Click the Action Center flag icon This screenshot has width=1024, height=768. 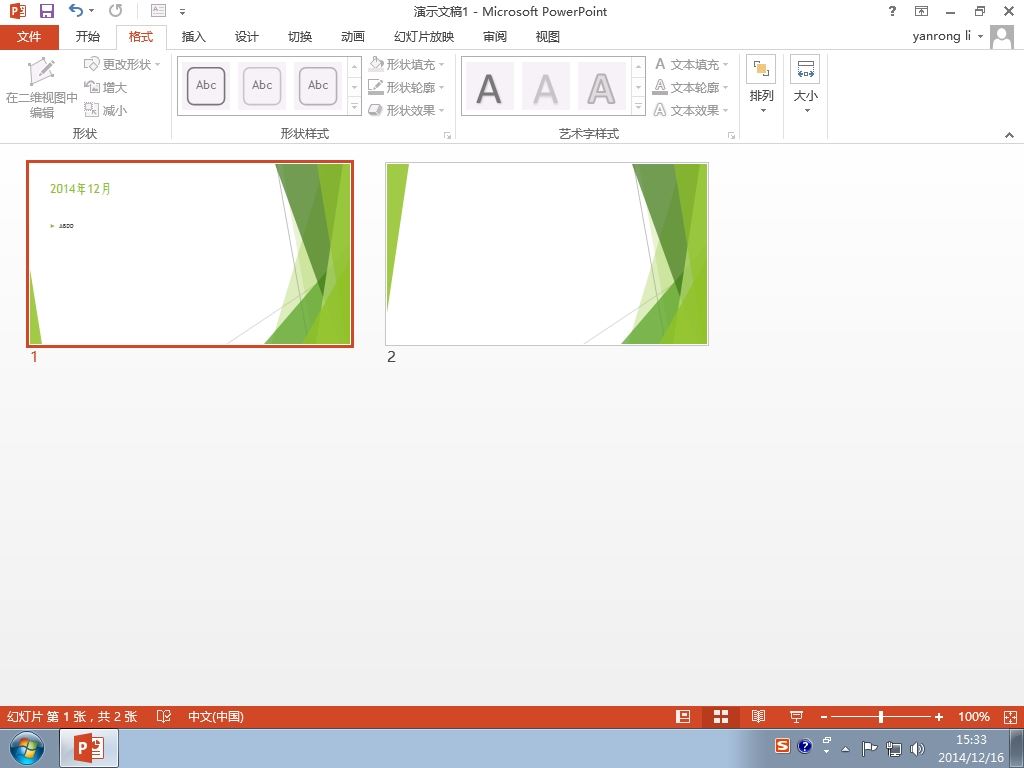(869, 748)
